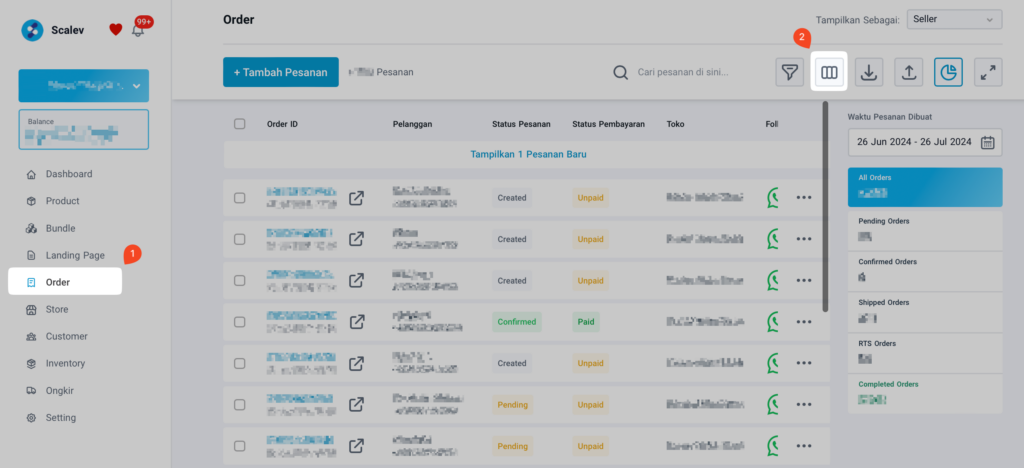Screen dimensions: 1024x468
Task: Click the Dashboard house icon
Action: coord(31,174)
